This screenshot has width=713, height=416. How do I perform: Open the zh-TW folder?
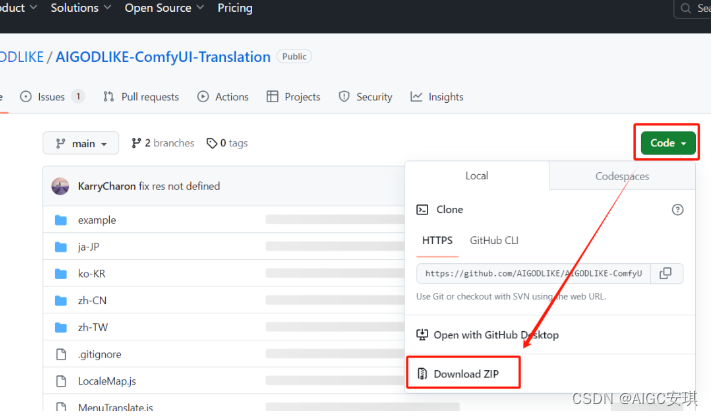93,327
